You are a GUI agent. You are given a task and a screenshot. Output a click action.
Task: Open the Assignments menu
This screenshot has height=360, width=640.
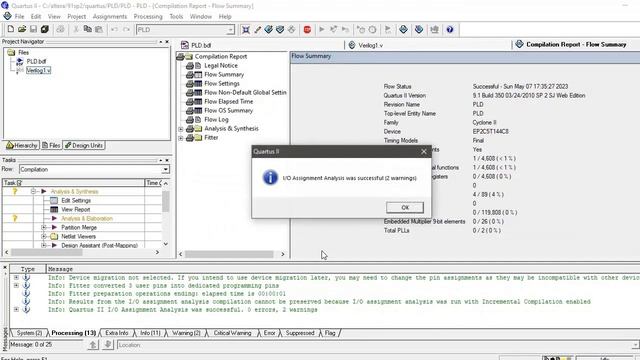pos(110,16)
